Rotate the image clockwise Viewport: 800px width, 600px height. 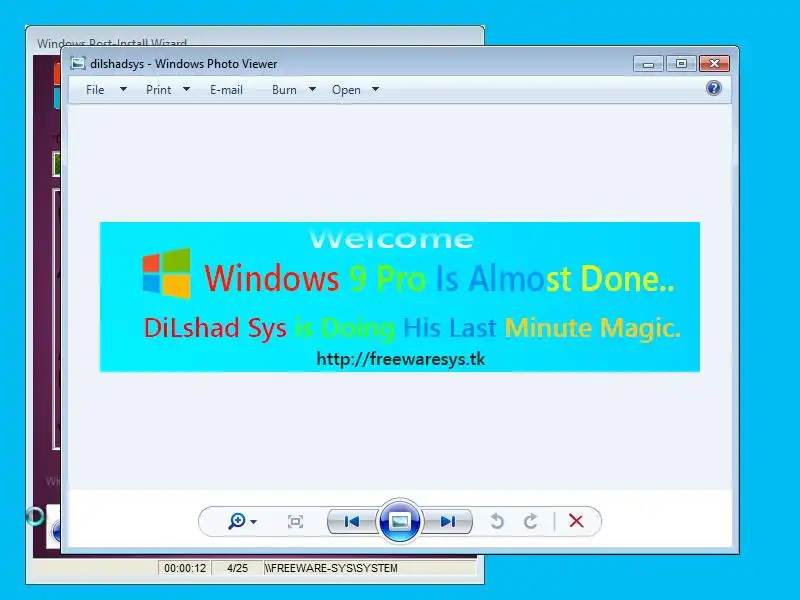[531, 521]
